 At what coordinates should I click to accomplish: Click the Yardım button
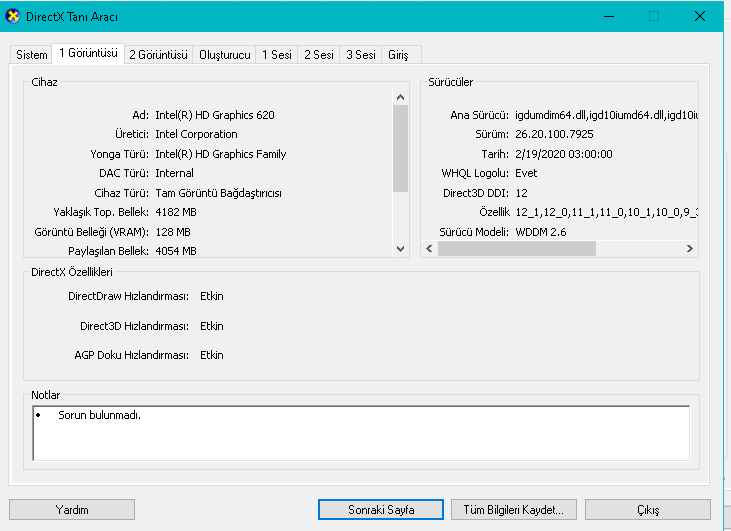(x=72, y=510)
